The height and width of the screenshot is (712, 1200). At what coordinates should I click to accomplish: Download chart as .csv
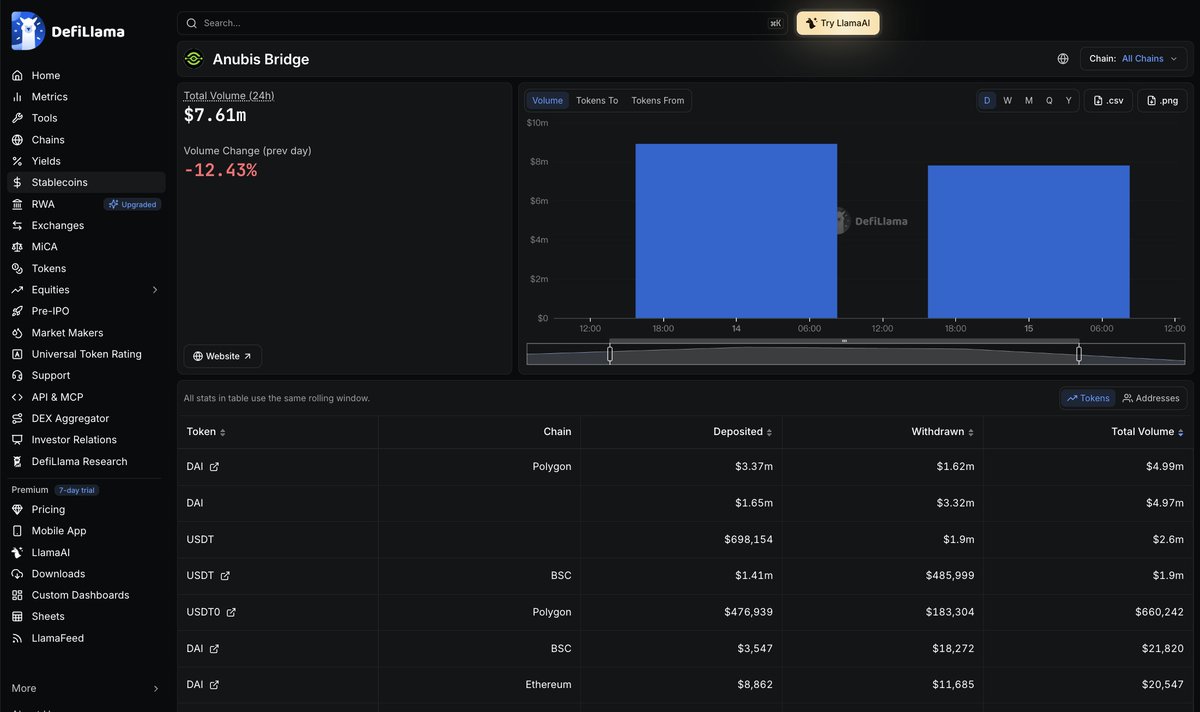tap(1108, 100)
